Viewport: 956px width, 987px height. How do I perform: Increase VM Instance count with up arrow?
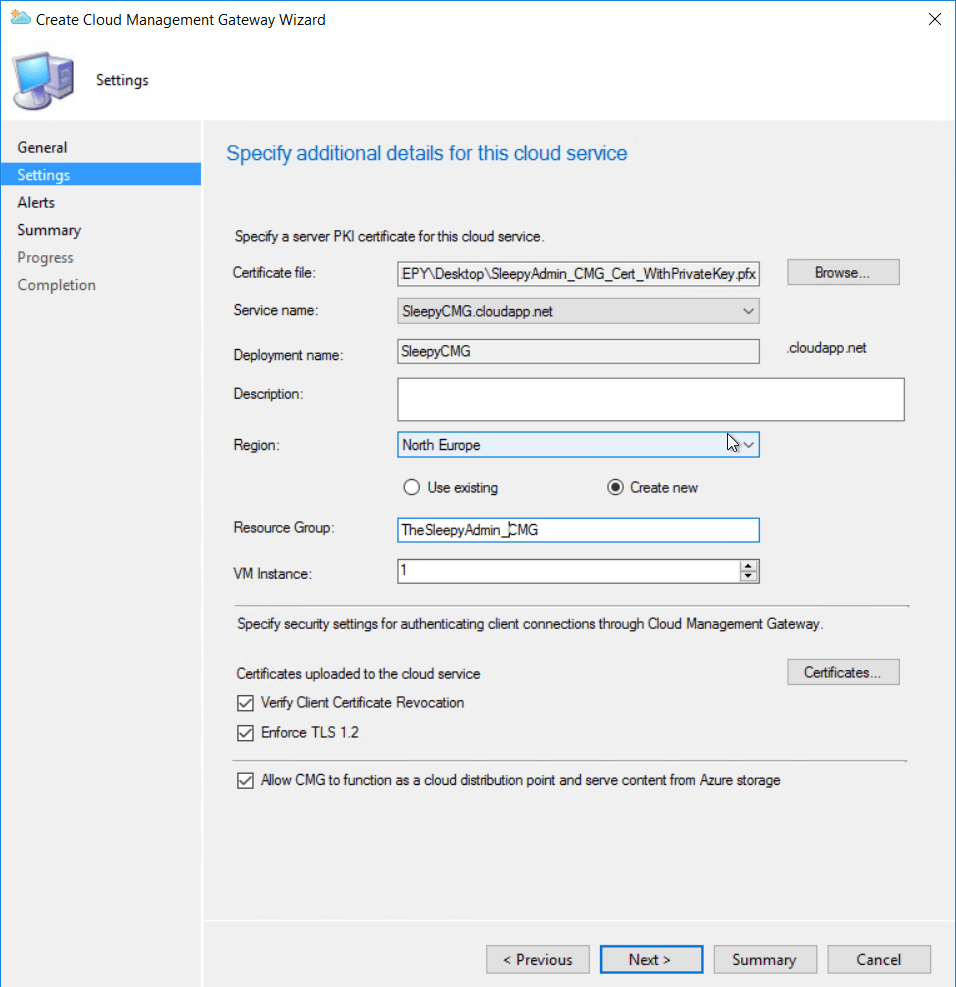pos(750,566)
